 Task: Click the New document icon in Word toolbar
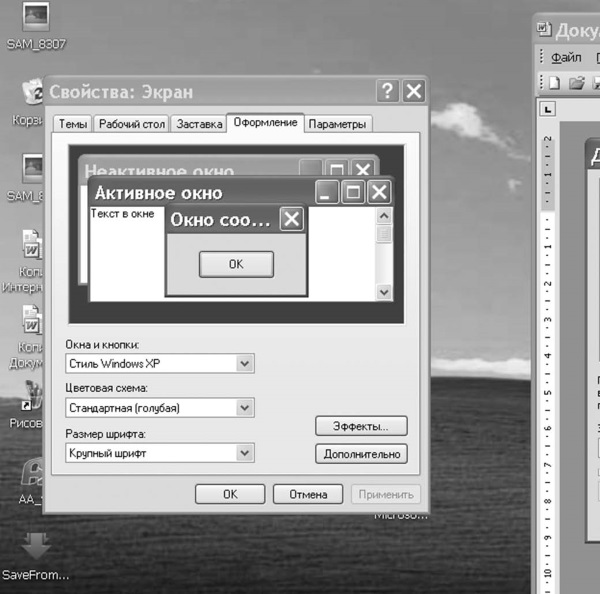pos(553,83)
